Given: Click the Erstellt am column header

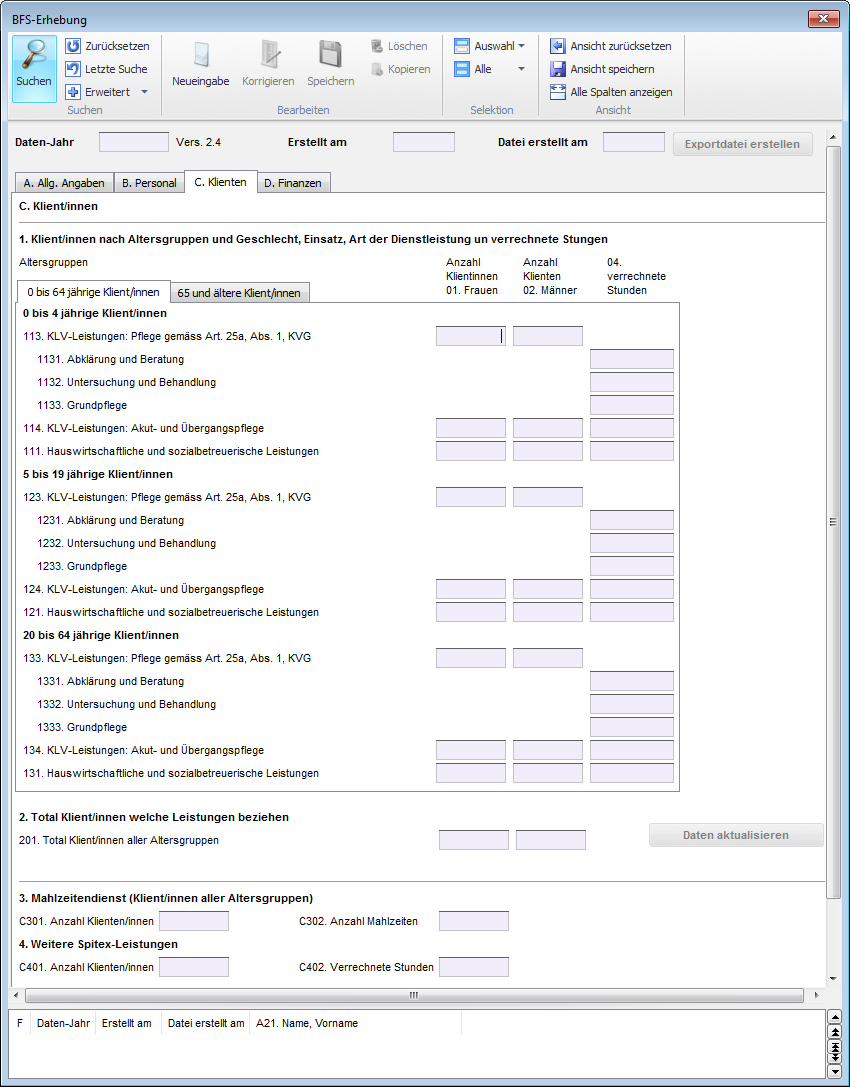Looking at the screenshot, I should point(127,1023).
